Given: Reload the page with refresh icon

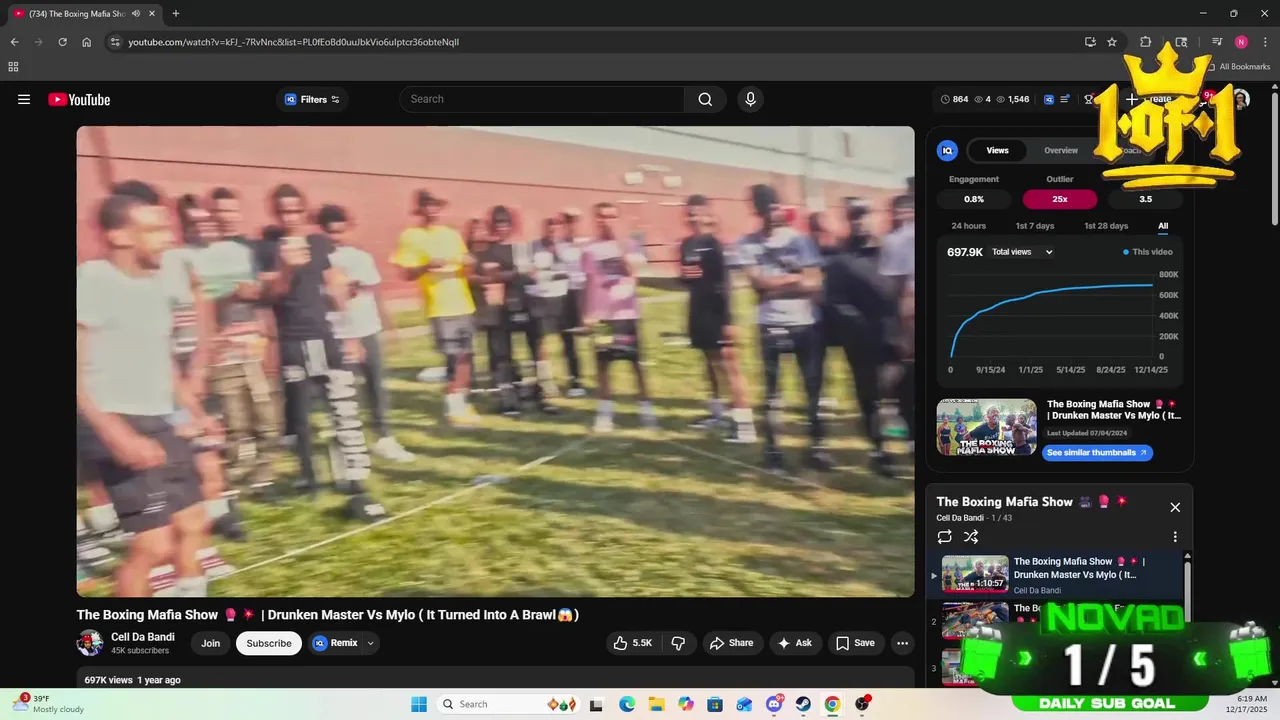Looking at the screenshot, I should 62,42.
